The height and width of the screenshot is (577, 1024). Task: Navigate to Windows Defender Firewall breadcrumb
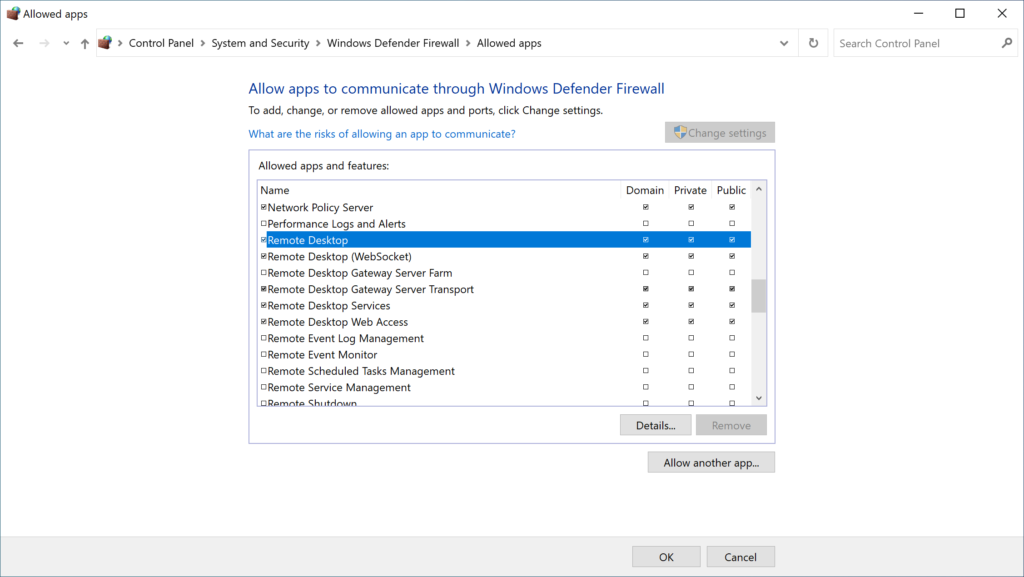(393, 42)
